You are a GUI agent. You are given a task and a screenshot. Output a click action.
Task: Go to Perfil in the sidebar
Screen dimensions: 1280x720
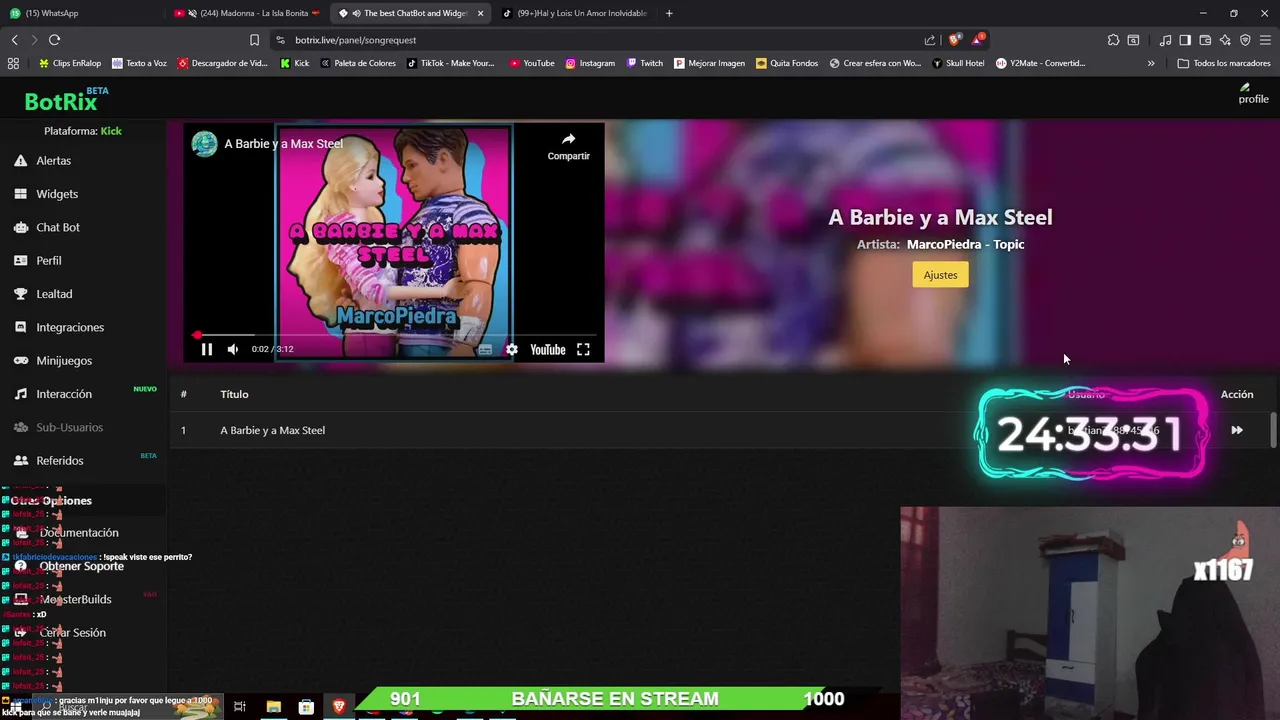click(x=49, y=260)
